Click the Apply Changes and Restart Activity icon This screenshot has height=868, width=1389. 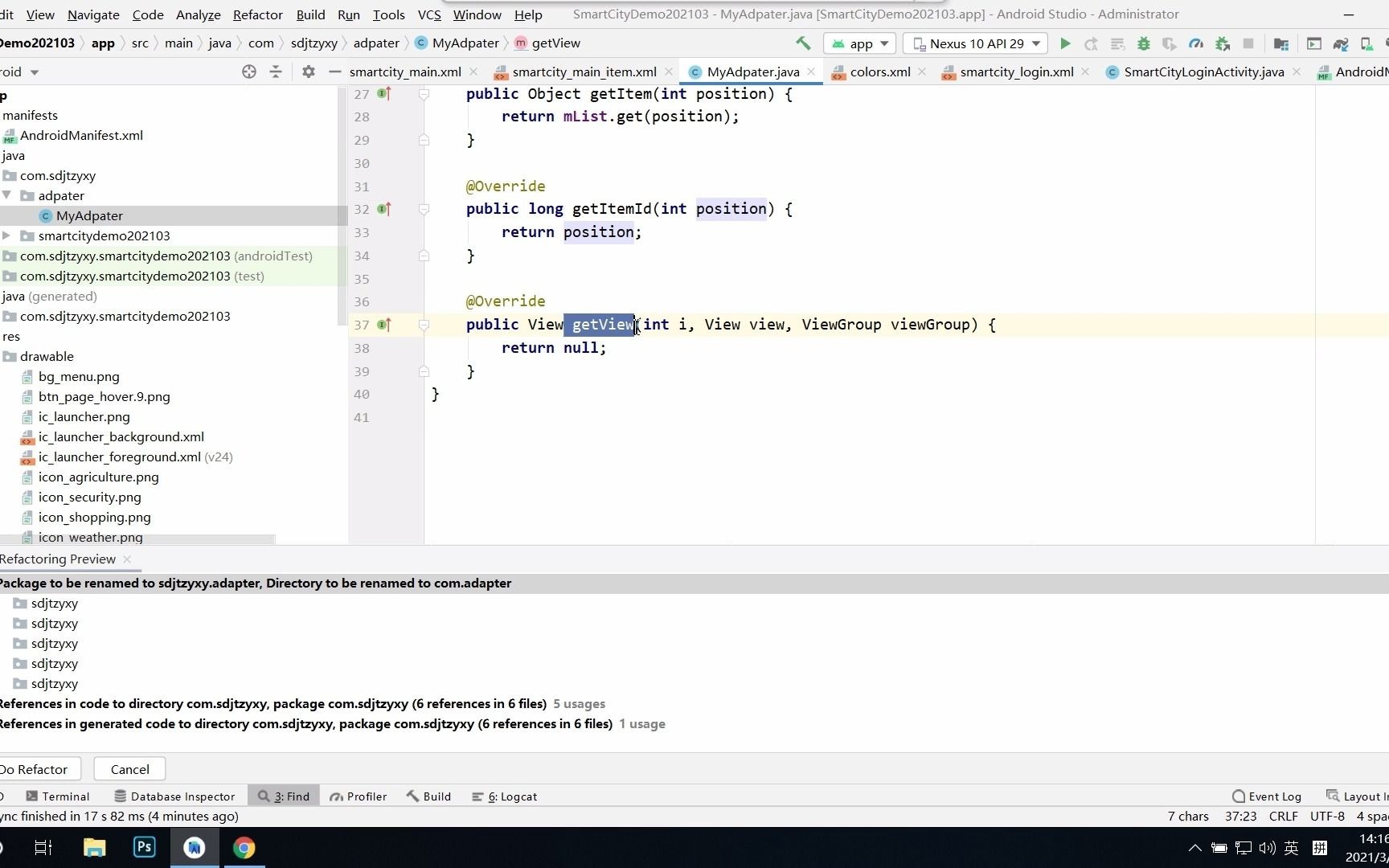tap(1091, 43)
